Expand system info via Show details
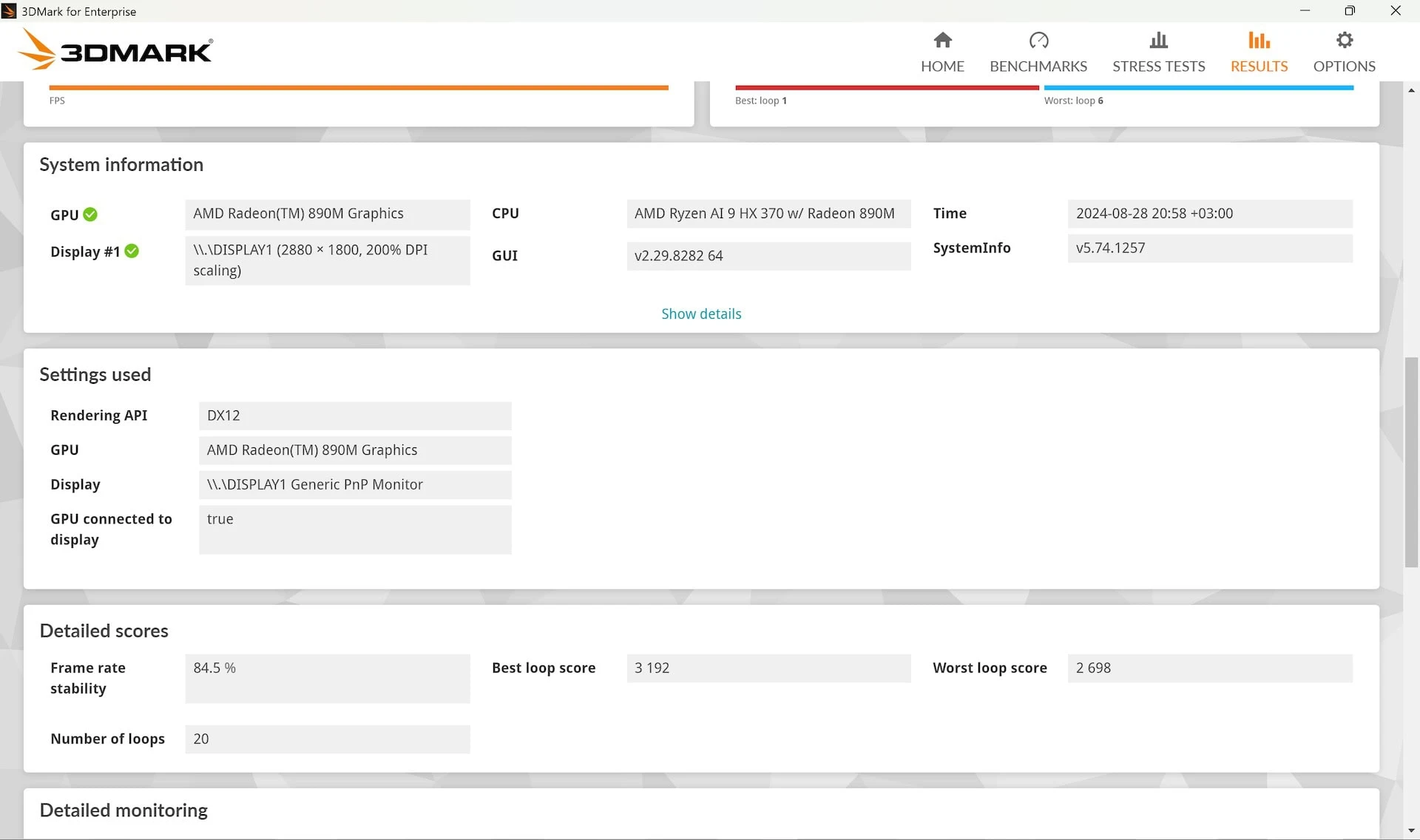This screenshot has height=840, width=1420. click(x=701, y=314)
